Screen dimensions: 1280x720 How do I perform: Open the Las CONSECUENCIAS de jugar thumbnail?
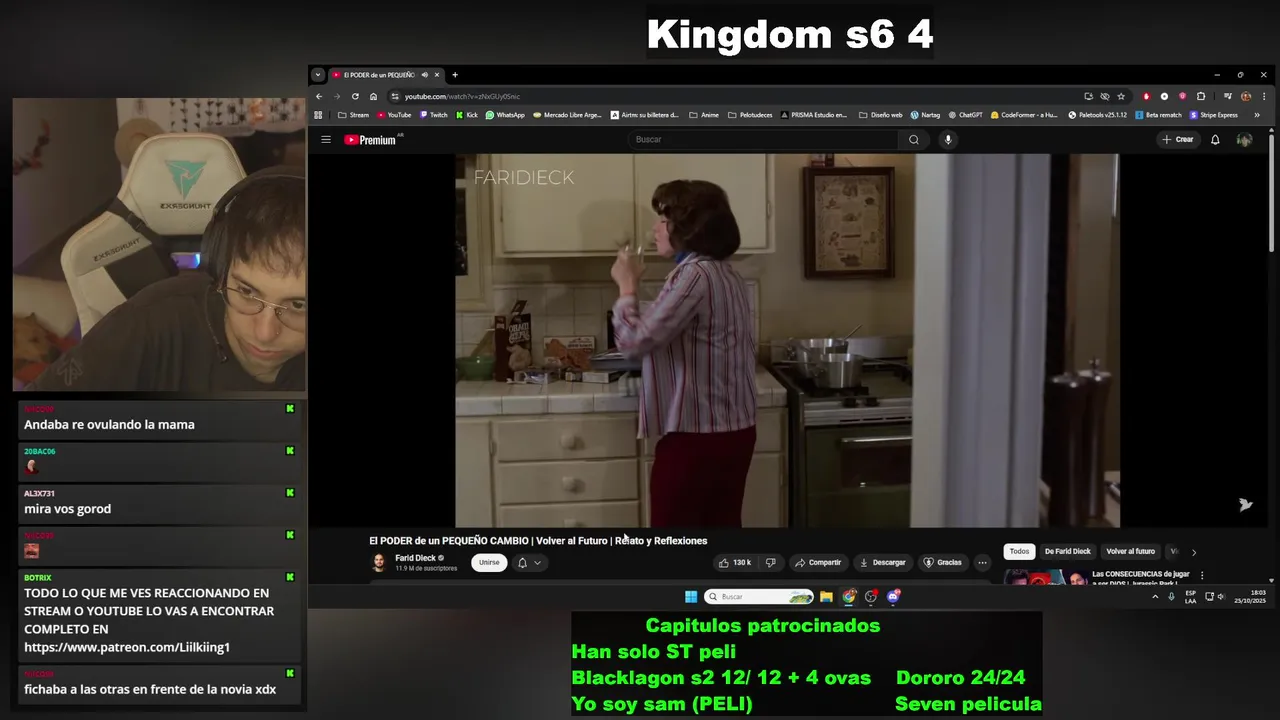[x=1044, y=577]
